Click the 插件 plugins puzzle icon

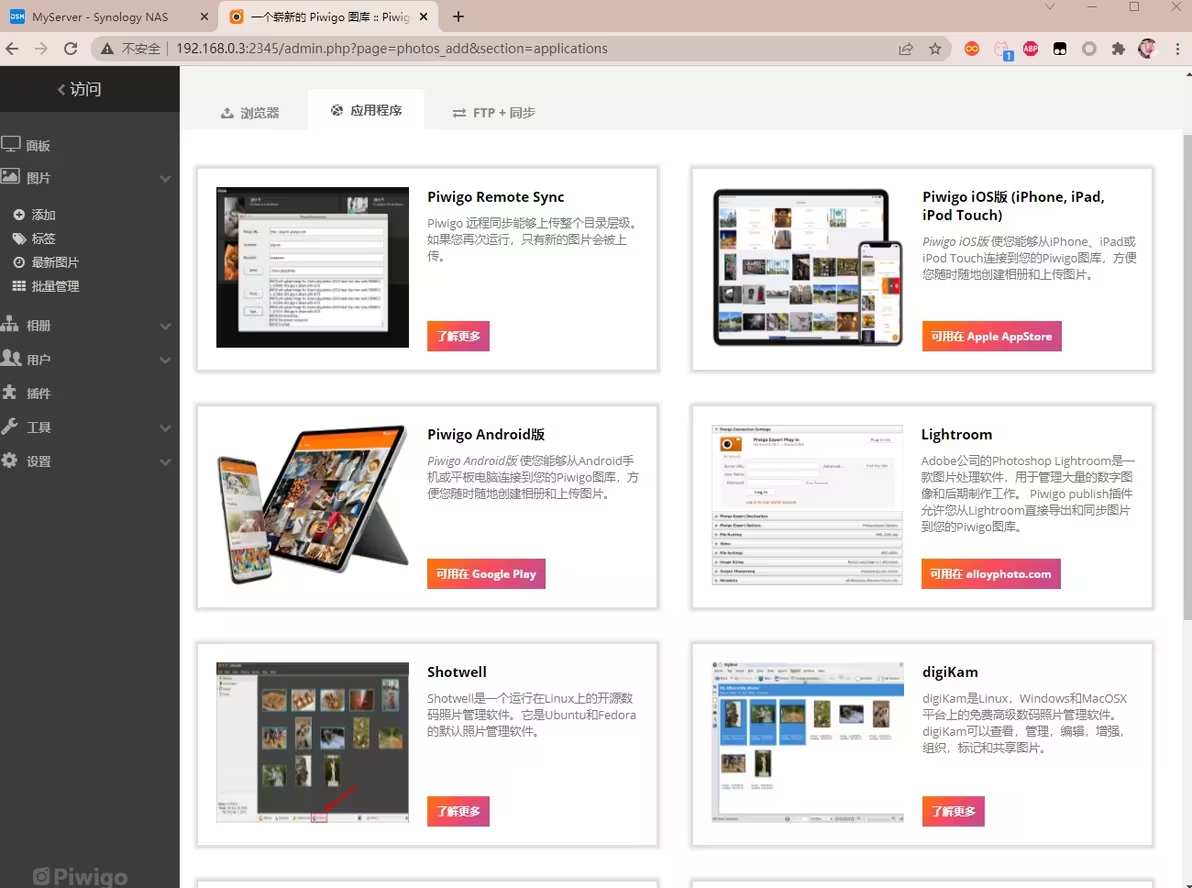click(11, 393)
